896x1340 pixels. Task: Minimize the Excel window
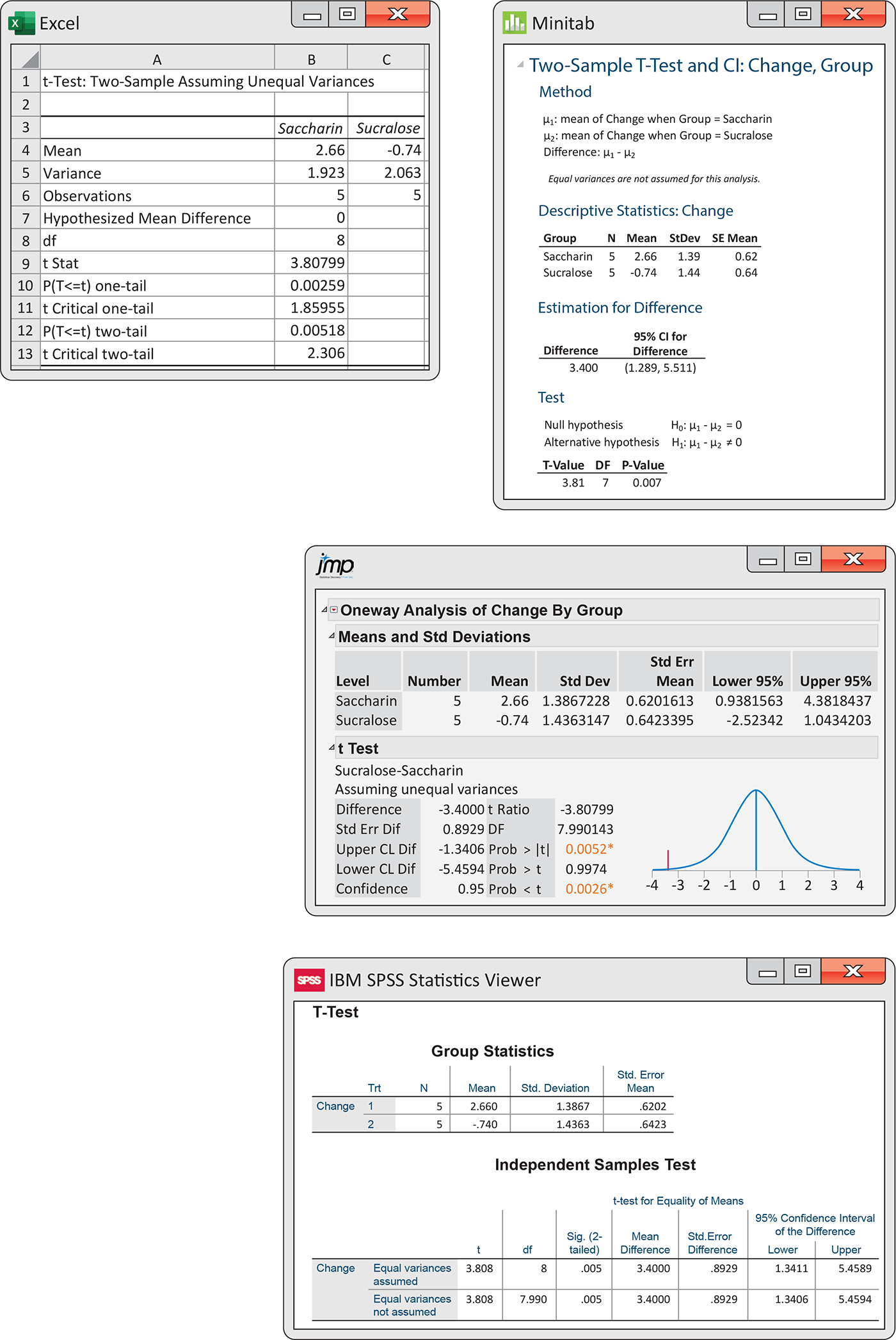[311, 15]
